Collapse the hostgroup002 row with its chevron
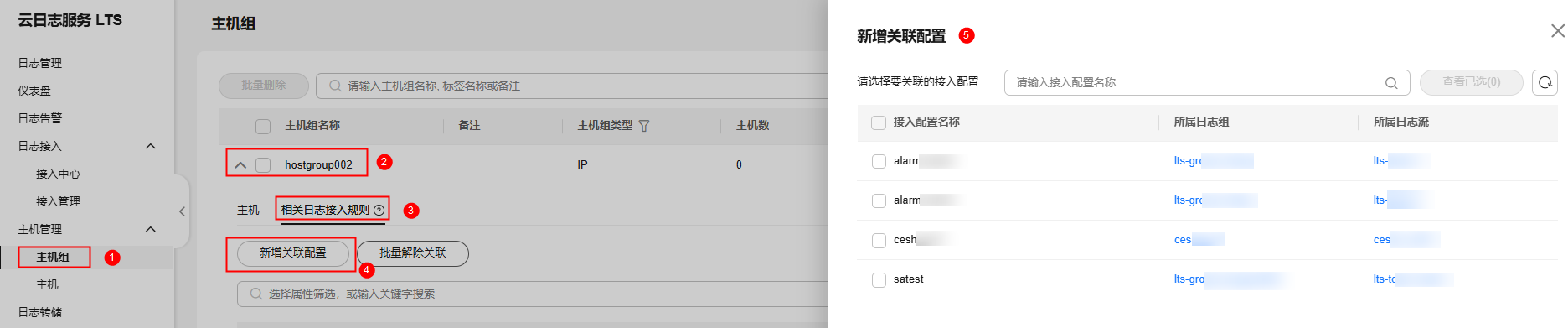Viewport: 1568px width, 328px height. (x=240, y=164)
